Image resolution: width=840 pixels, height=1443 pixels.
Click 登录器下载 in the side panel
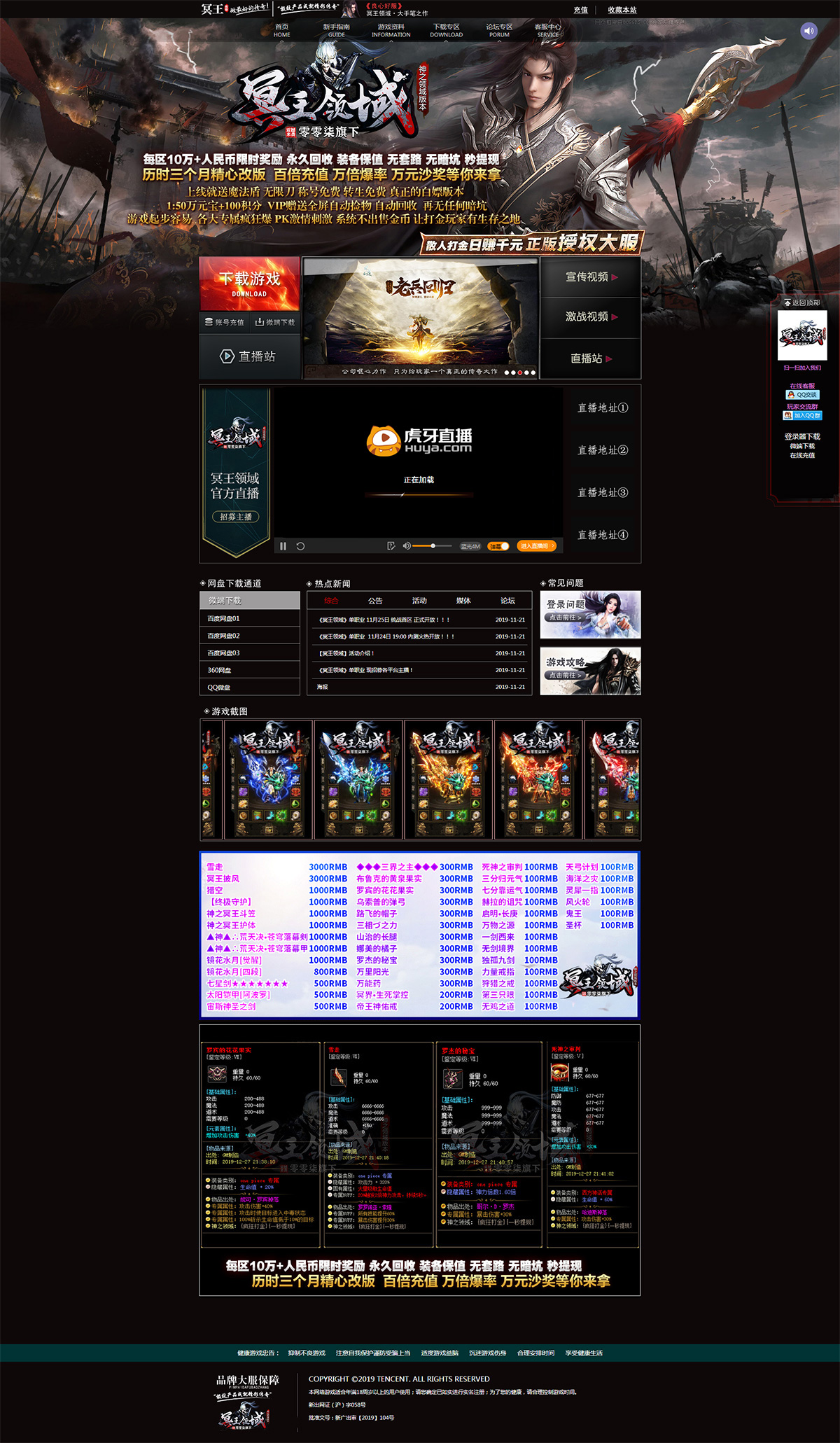[x=802, y=437]
